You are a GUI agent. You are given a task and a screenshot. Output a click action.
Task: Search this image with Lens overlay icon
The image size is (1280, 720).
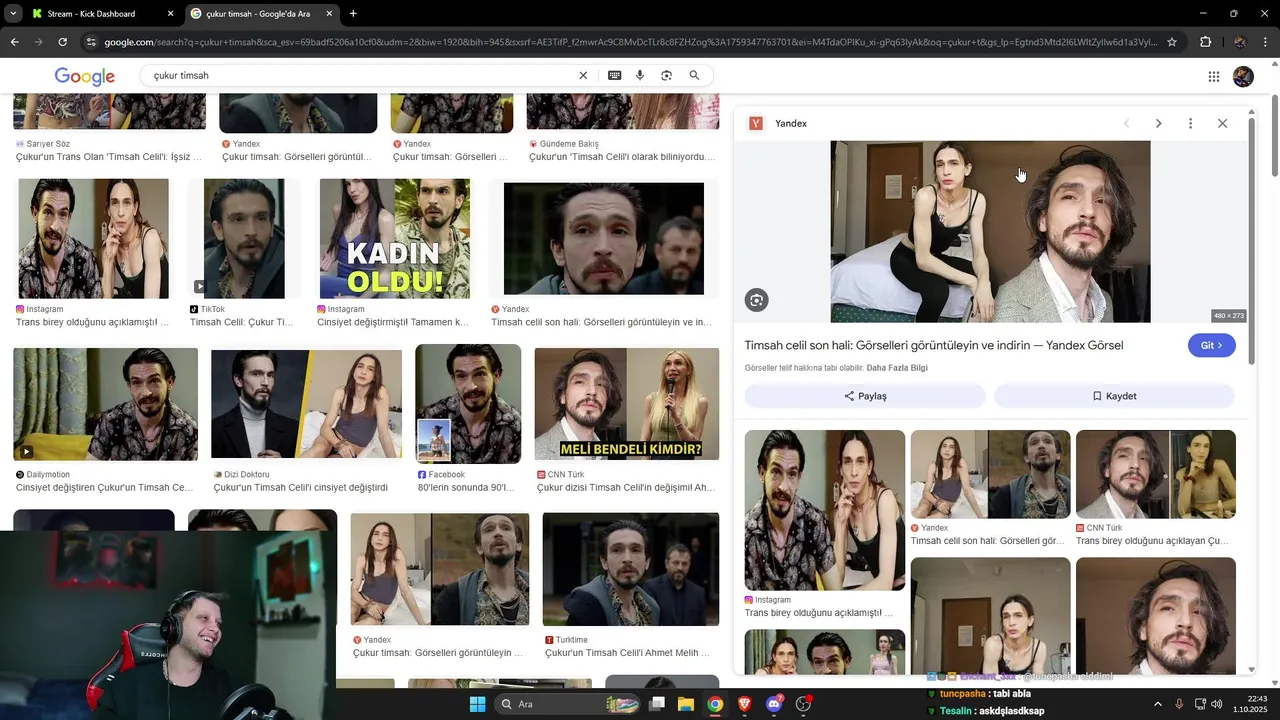[757, 300]
